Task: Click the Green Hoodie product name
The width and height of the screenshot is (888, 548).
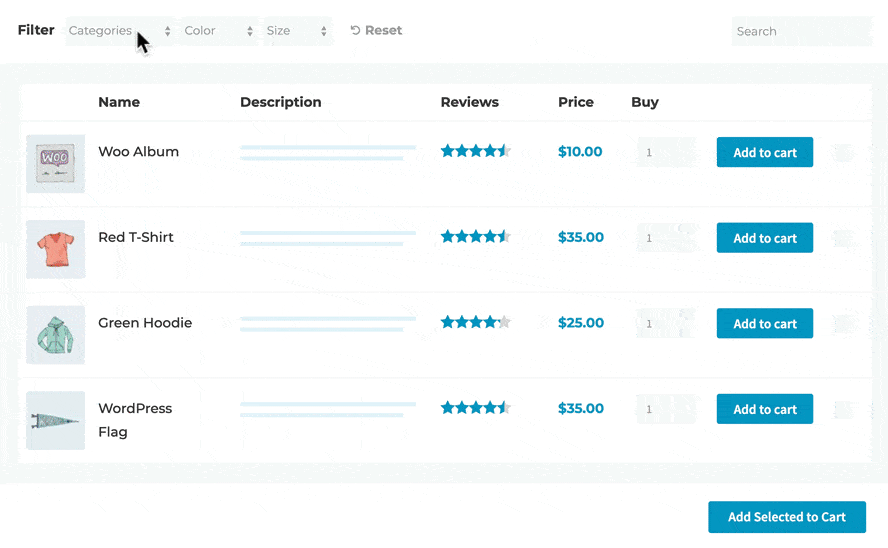Action: 145,323
